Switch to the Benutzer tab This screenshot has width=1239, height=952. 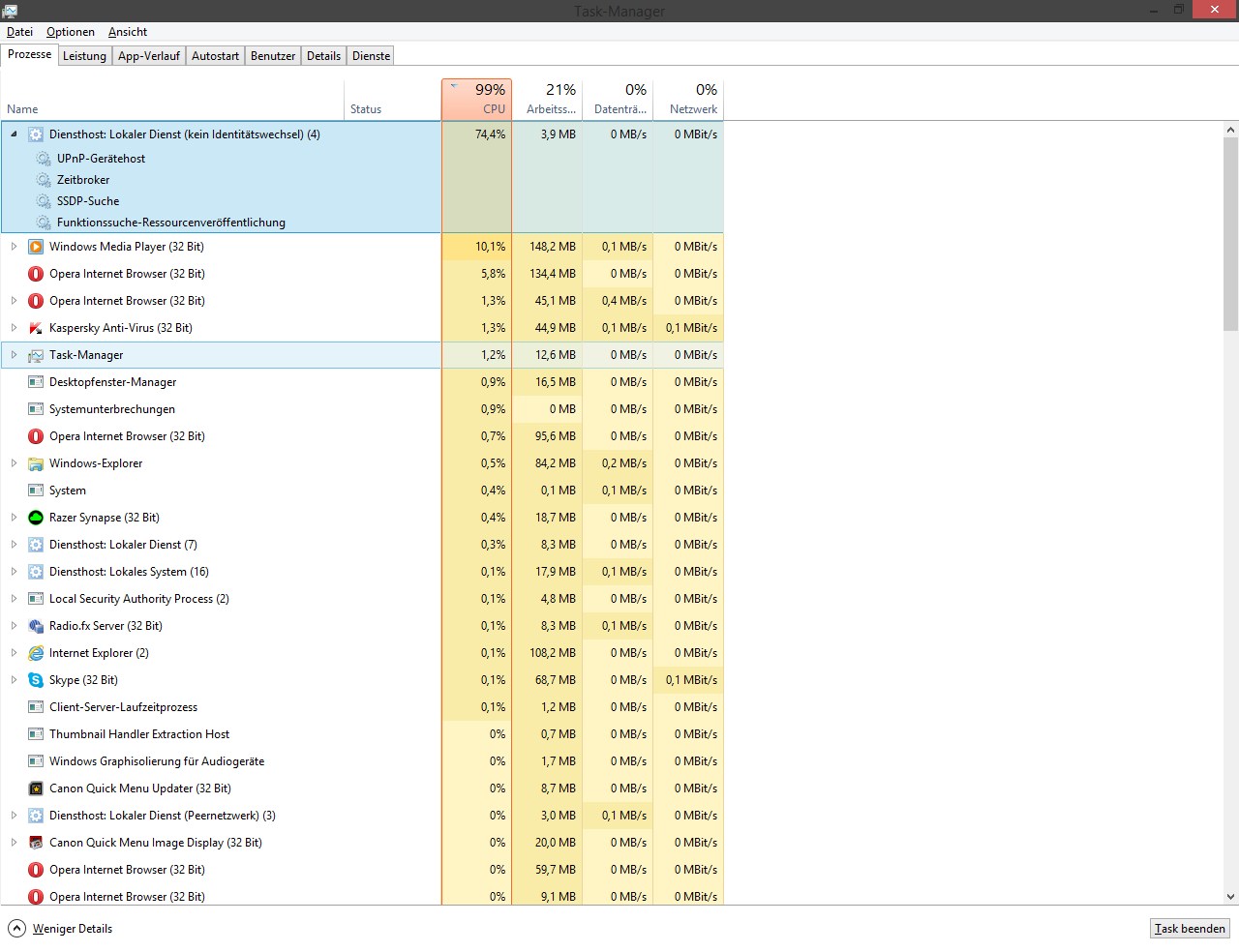273,56
